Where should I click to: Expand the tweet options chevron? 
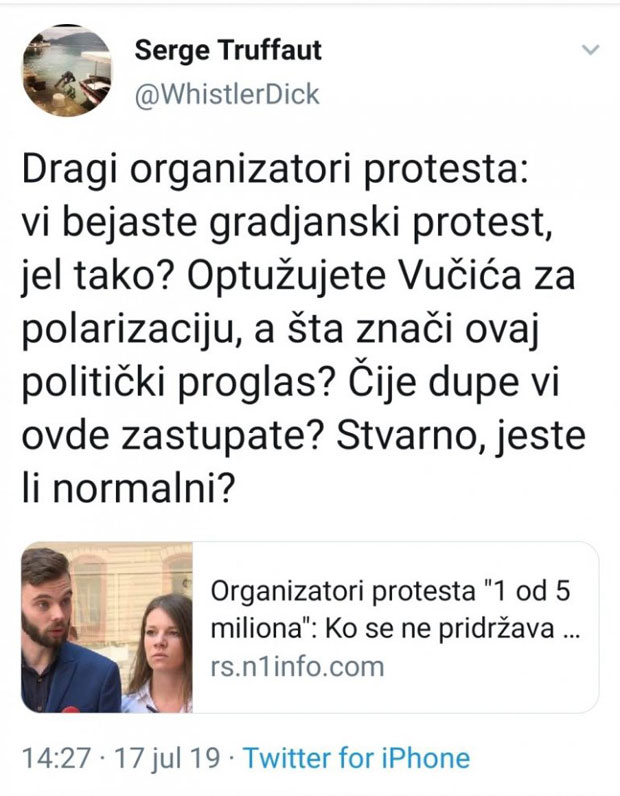pyautogui.click(x=590, y=50)
